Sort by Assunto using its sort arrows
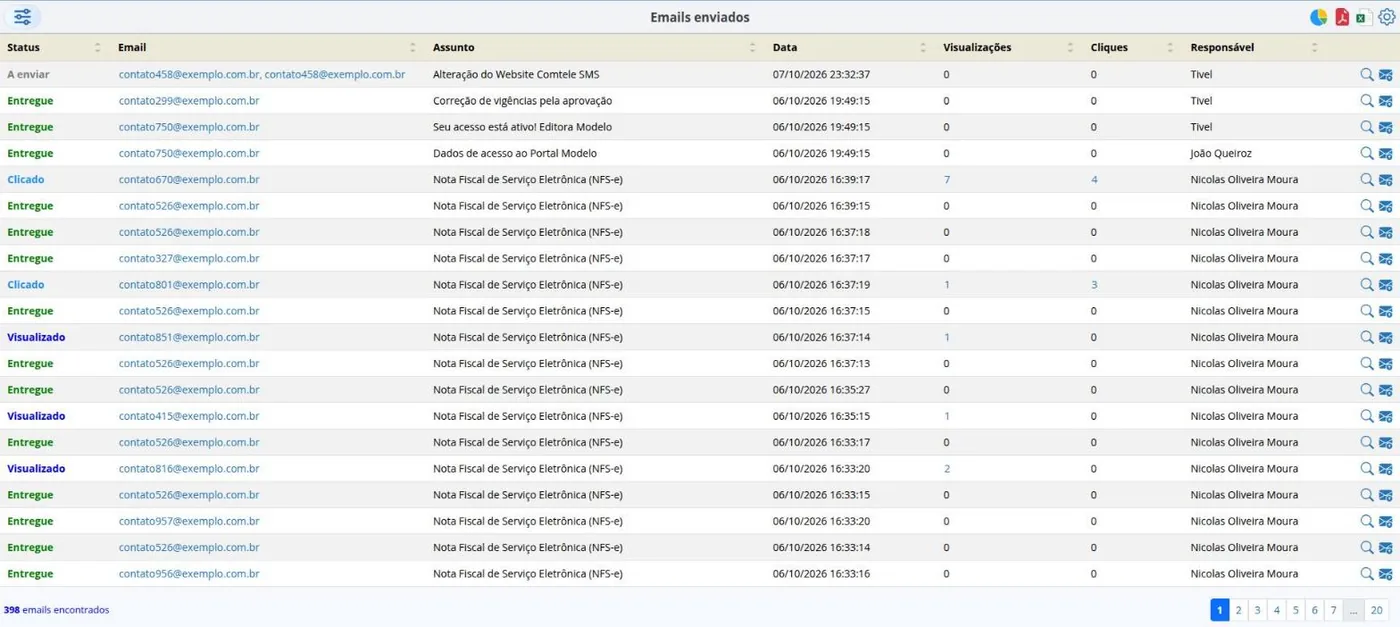The height and width of the screenshot is (627, 1400). (x=752, y=47)
